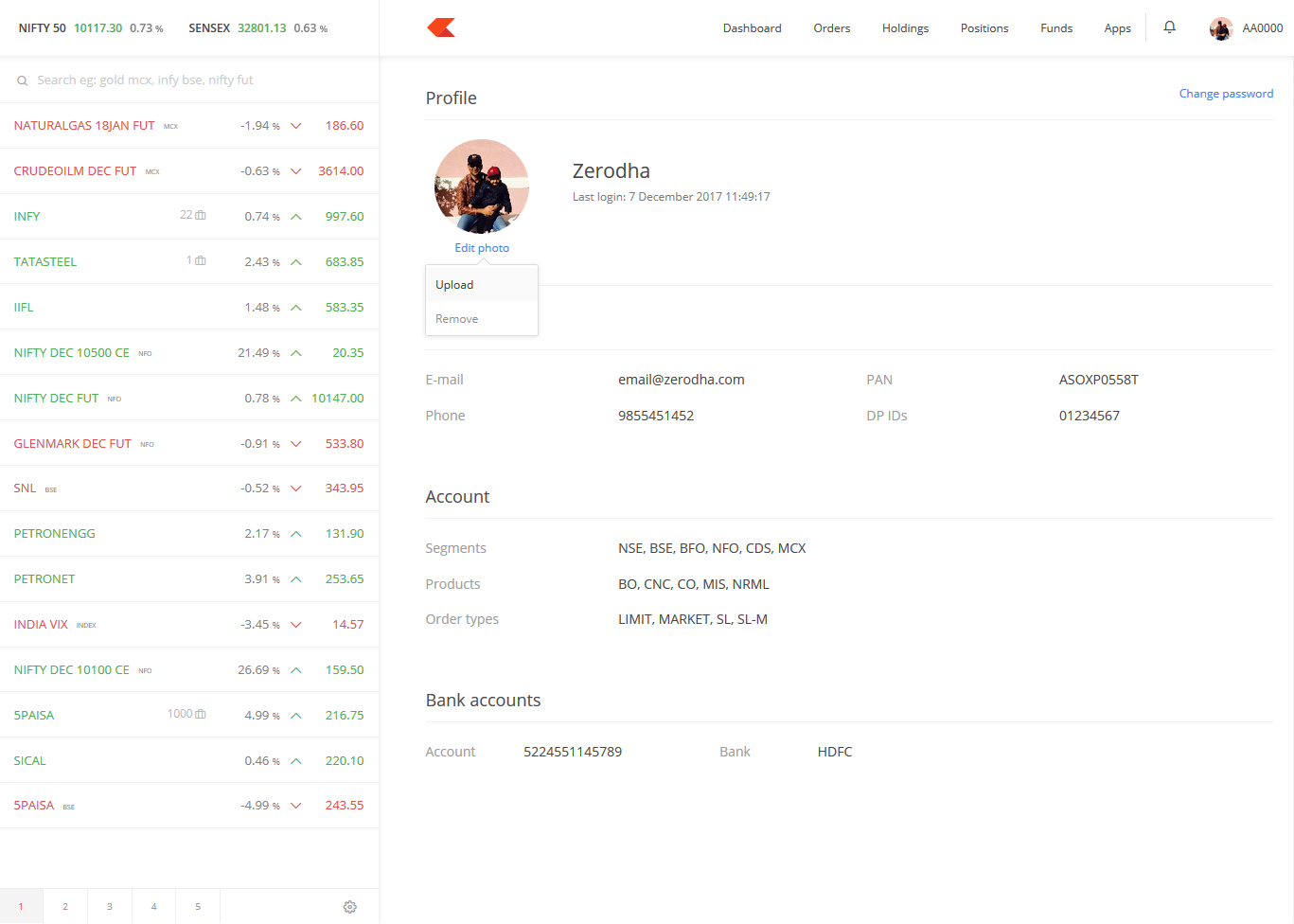
Task: Select INDIA VIX index row
Action: coord(189,625)
